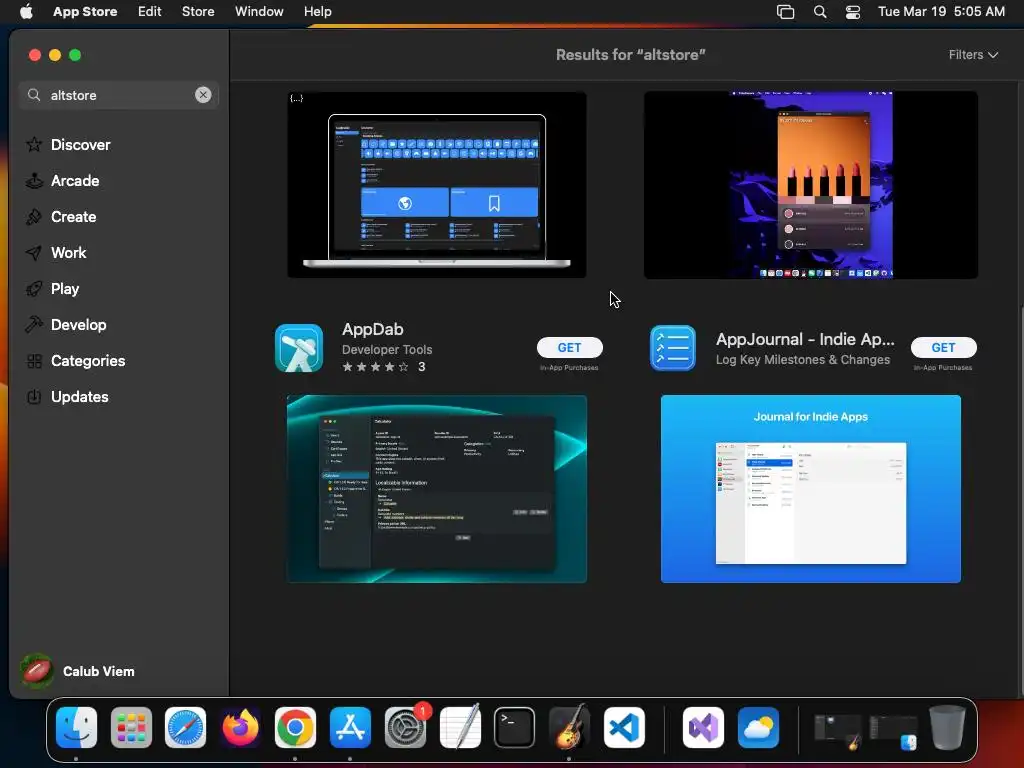View Journal for Indie Apps screenshot
Screen dimensions: 1024x768
(x=810, y=488)
